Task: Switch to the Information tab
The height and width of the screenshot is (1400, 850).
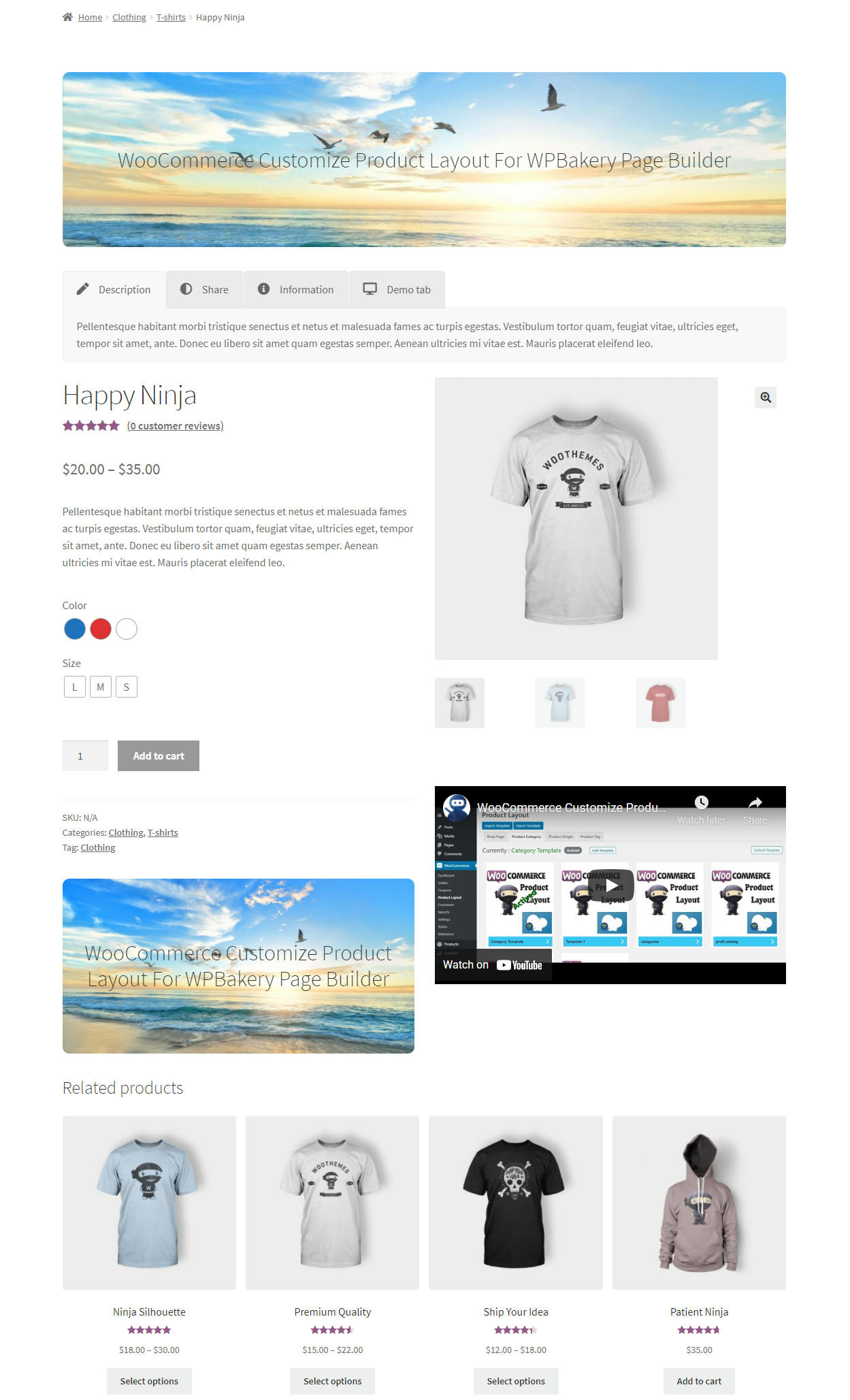Action: [x=296, y=289]
